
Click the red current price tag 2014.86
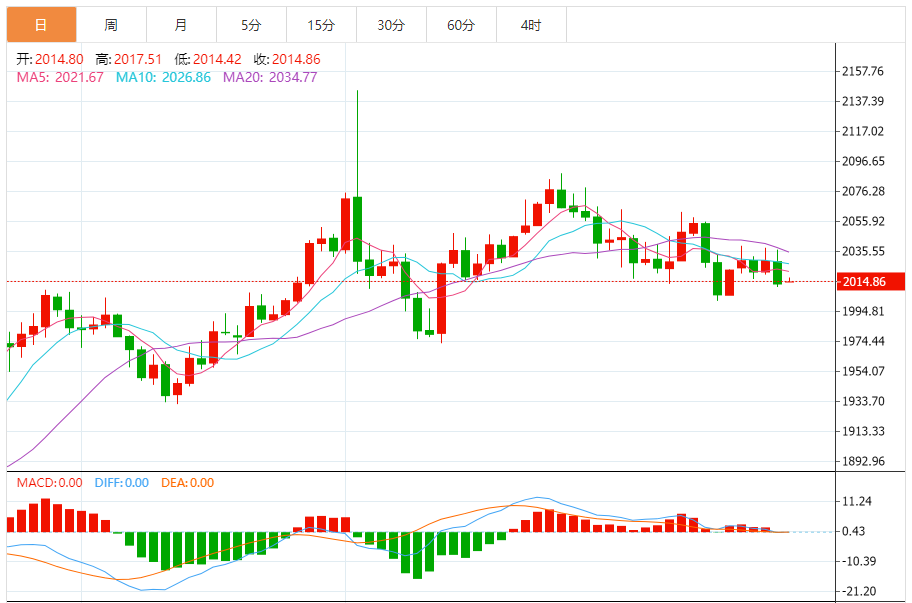pyautogui.click(x=870, y=282)
